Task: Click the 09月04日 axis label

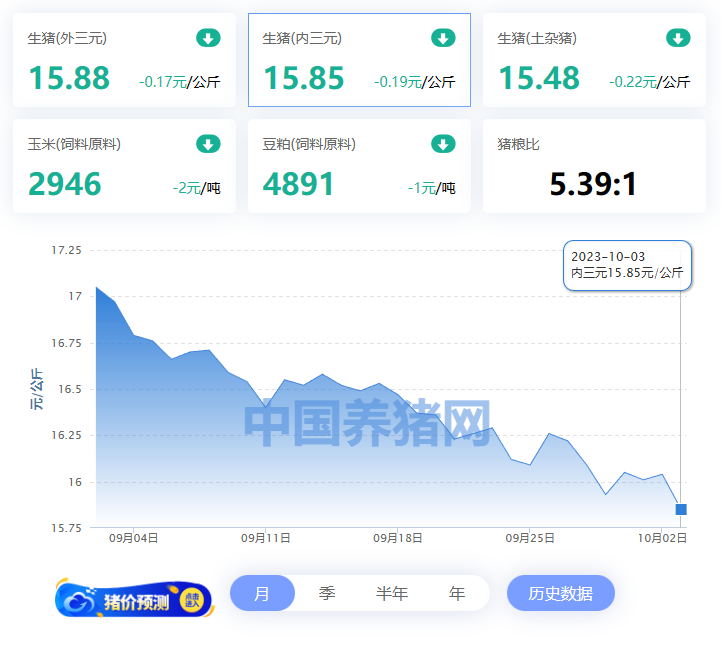Action: 133,538
